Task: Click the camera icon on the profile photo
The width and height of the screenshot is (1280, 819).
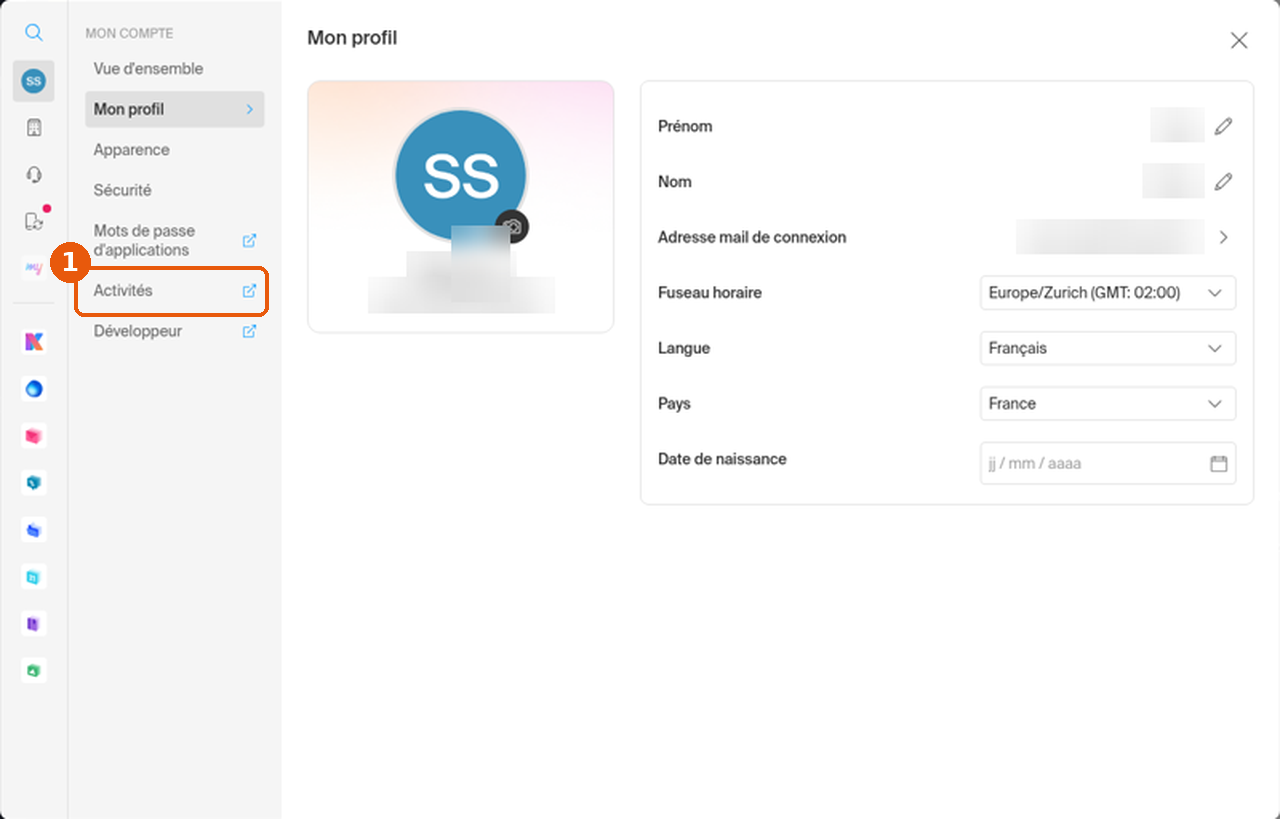Action: tap(512, 227)
